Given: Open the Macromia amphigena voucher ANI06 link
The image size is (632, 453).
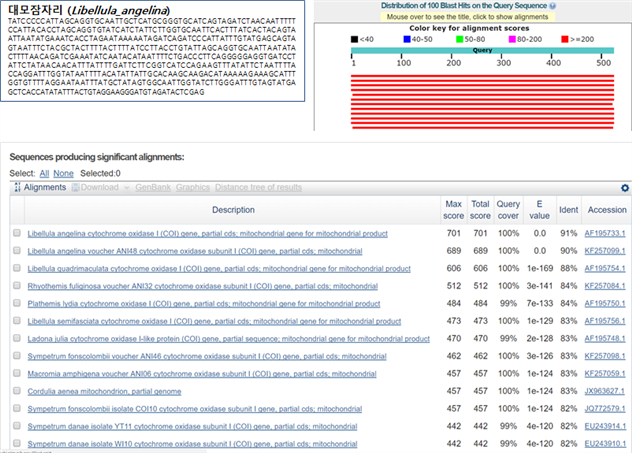Looking at the screenshot, I should pos(202,374).
